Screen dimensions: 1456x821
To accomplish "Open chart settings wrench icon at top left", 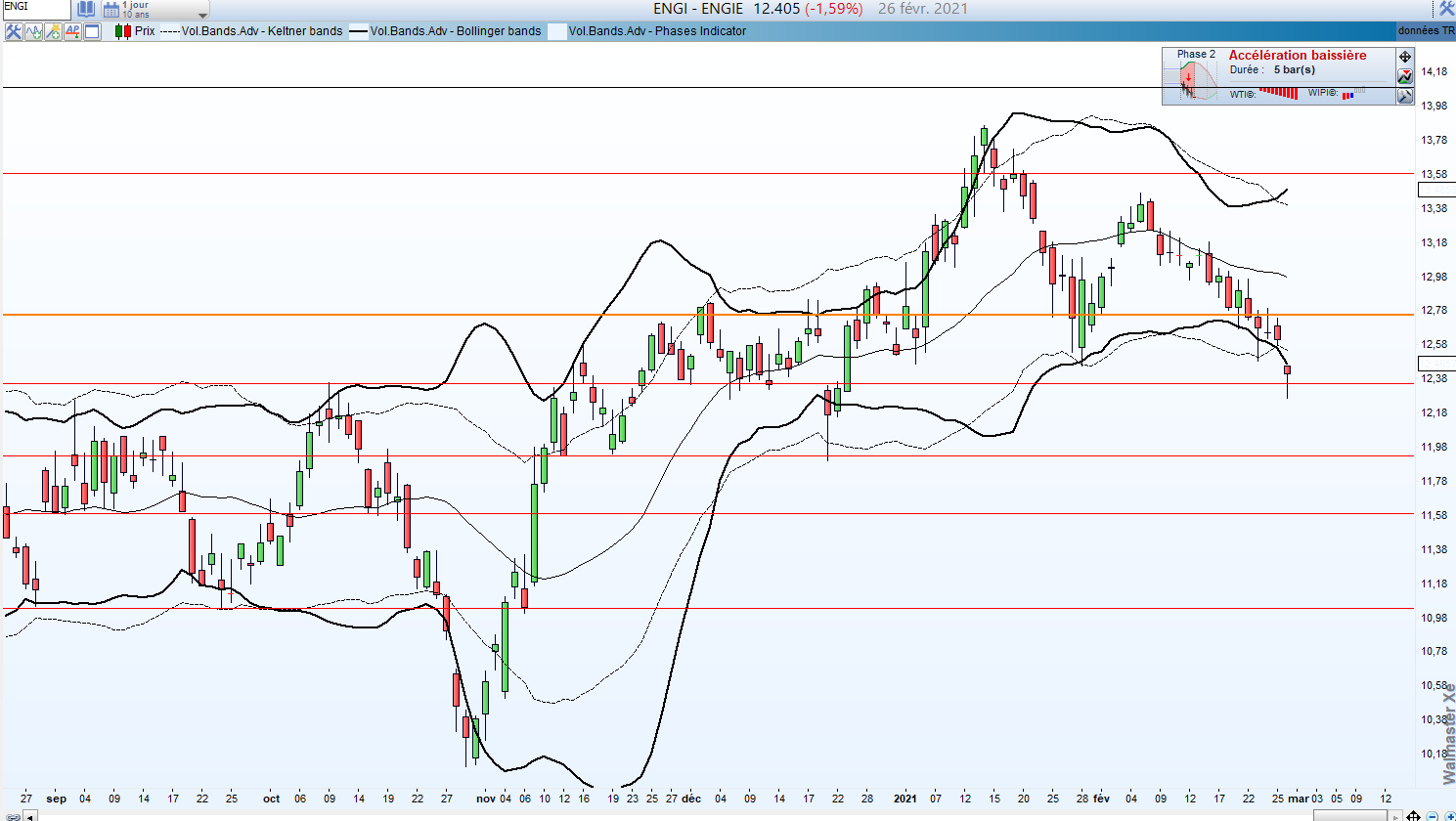I will pos(14,31).
